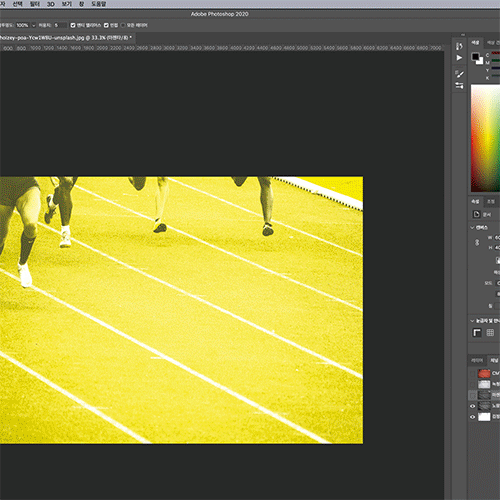Open the Actions panel play icon
Viewport: 500px width, 500px height.
tap(459, 58)
